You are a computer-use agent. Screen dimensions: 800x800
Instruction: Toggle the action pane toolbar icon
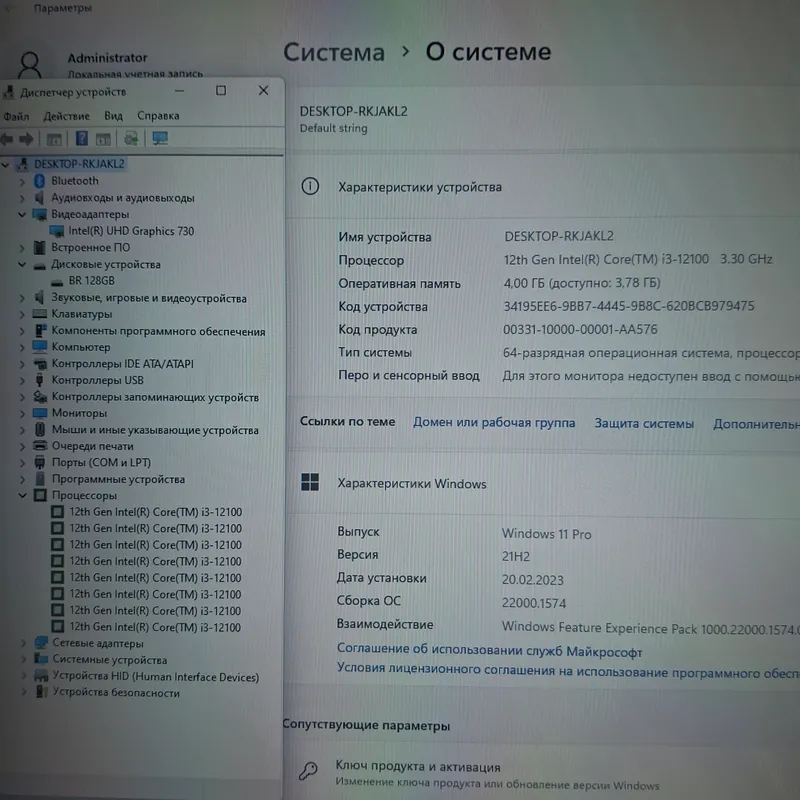(103, 139)
